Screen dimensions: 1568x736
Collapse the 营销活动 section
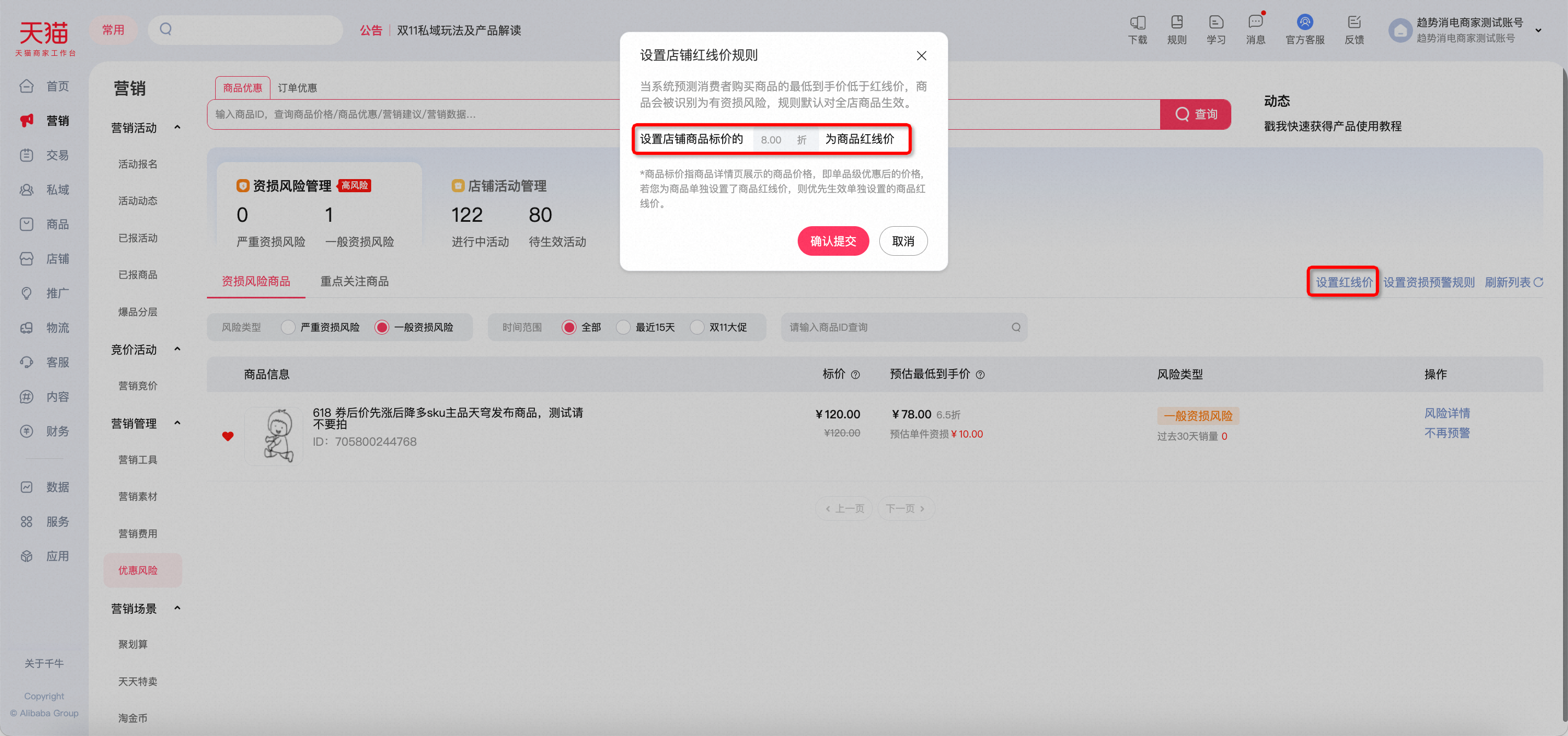point(177,127)
